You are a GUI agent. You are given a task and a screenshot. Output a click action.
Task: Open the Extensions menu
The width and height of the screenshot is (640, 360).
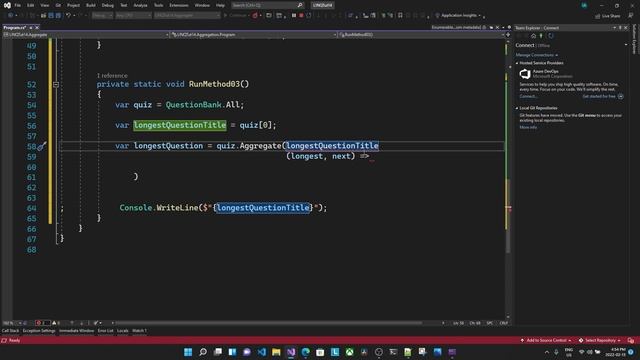click(x=179, y=5)
